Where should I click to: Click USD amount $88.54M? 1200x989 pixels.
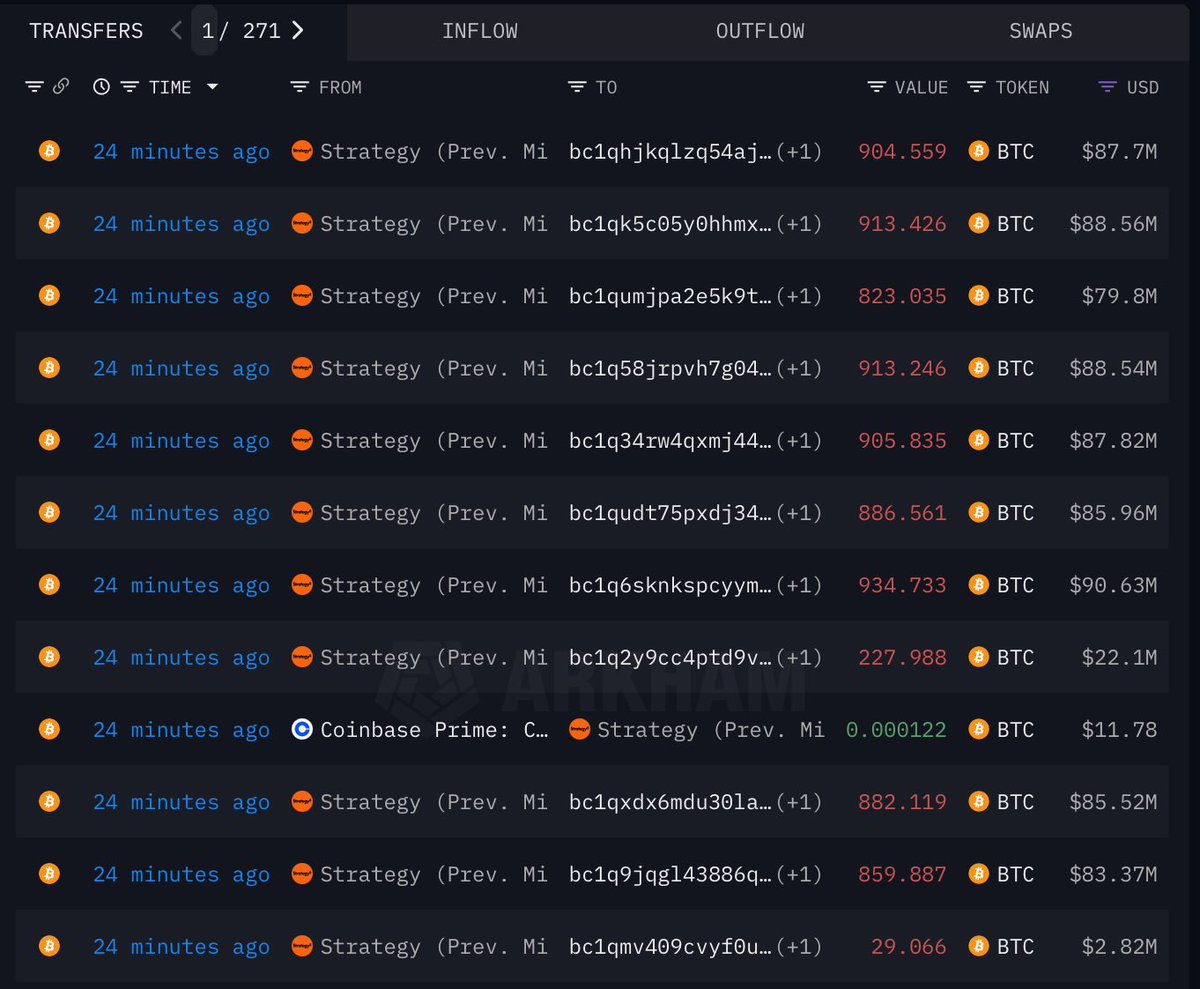click(x=1113, y=369)
